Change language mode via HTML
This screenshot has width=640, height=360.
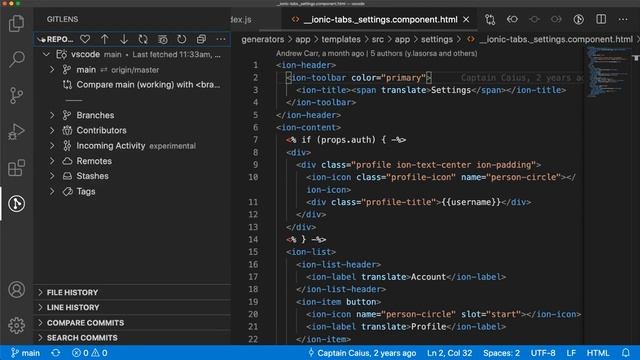pyautogui.click(x=598, y=353)
